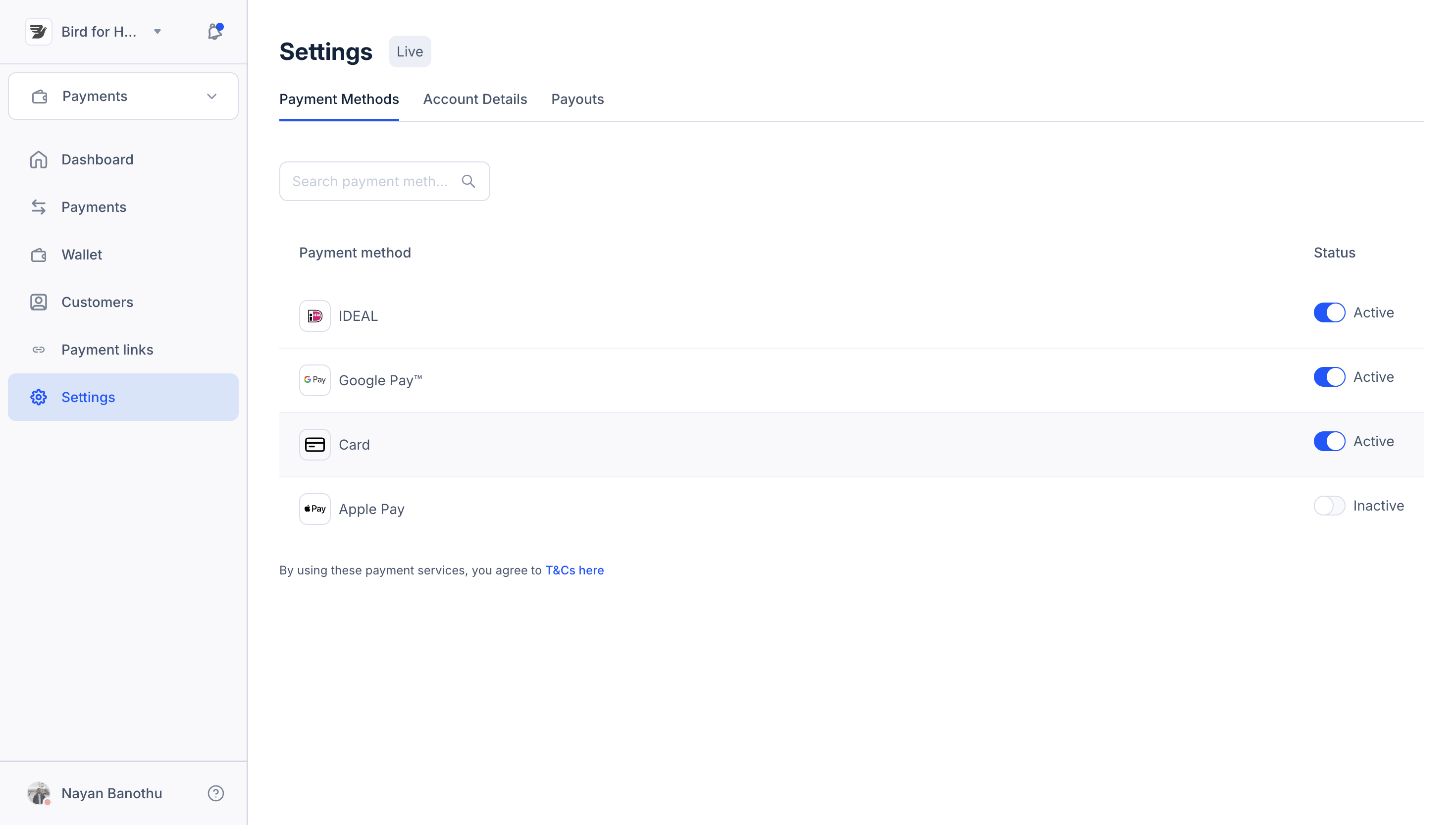Click the Payment links chain icon
This screenshot has height=825, width=1456.
(39, 350)
